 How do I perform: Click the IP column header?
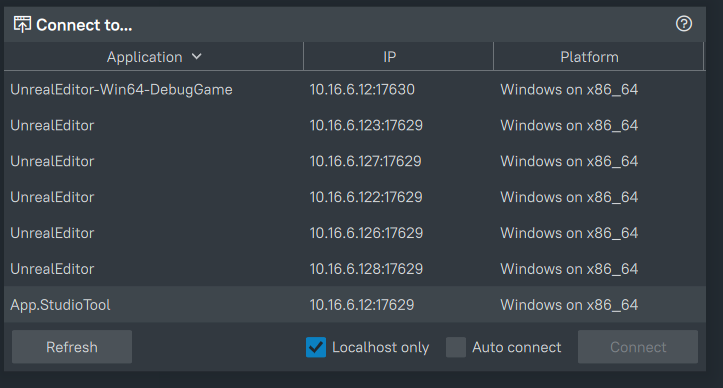click(x=398, y=56)
